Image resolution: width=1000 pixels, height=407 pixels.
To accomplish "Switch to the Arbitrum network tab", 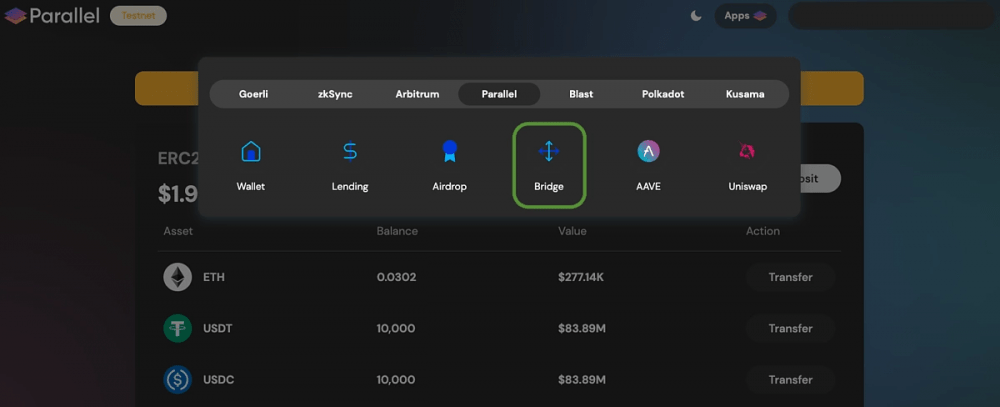I will 417,94.
